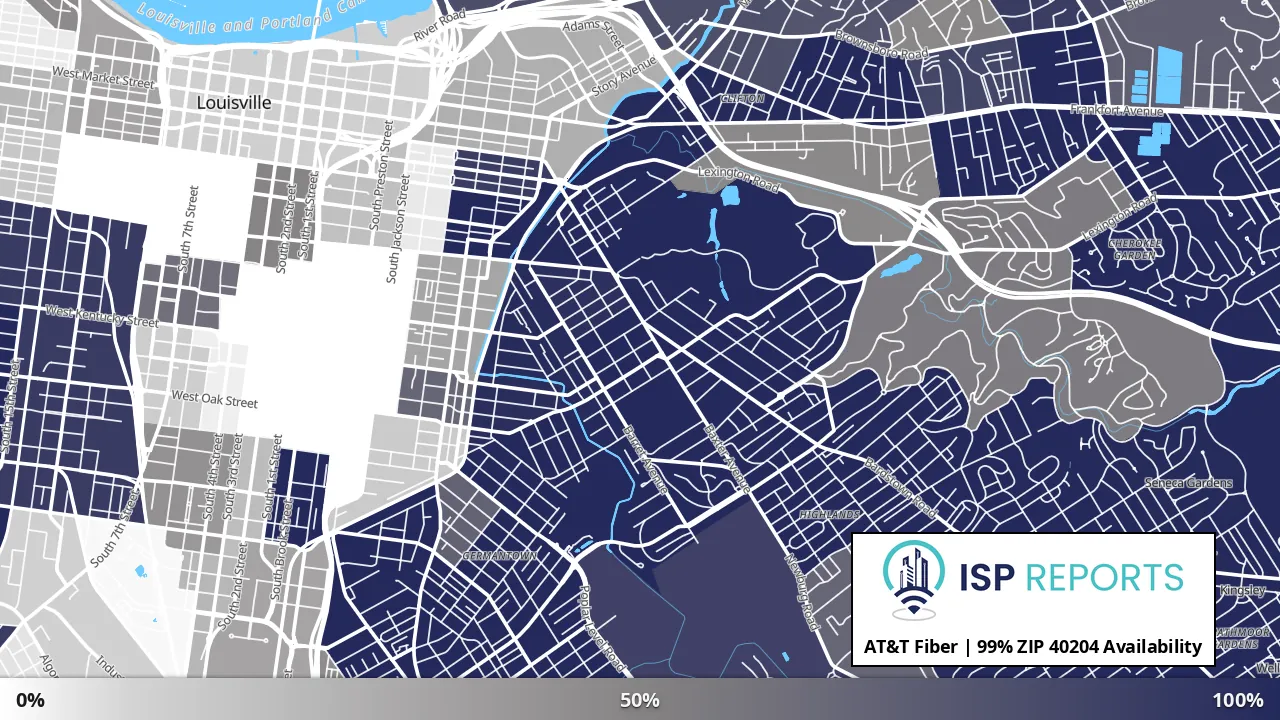Click the Seneca Gardens label

tap(1189, 483)
